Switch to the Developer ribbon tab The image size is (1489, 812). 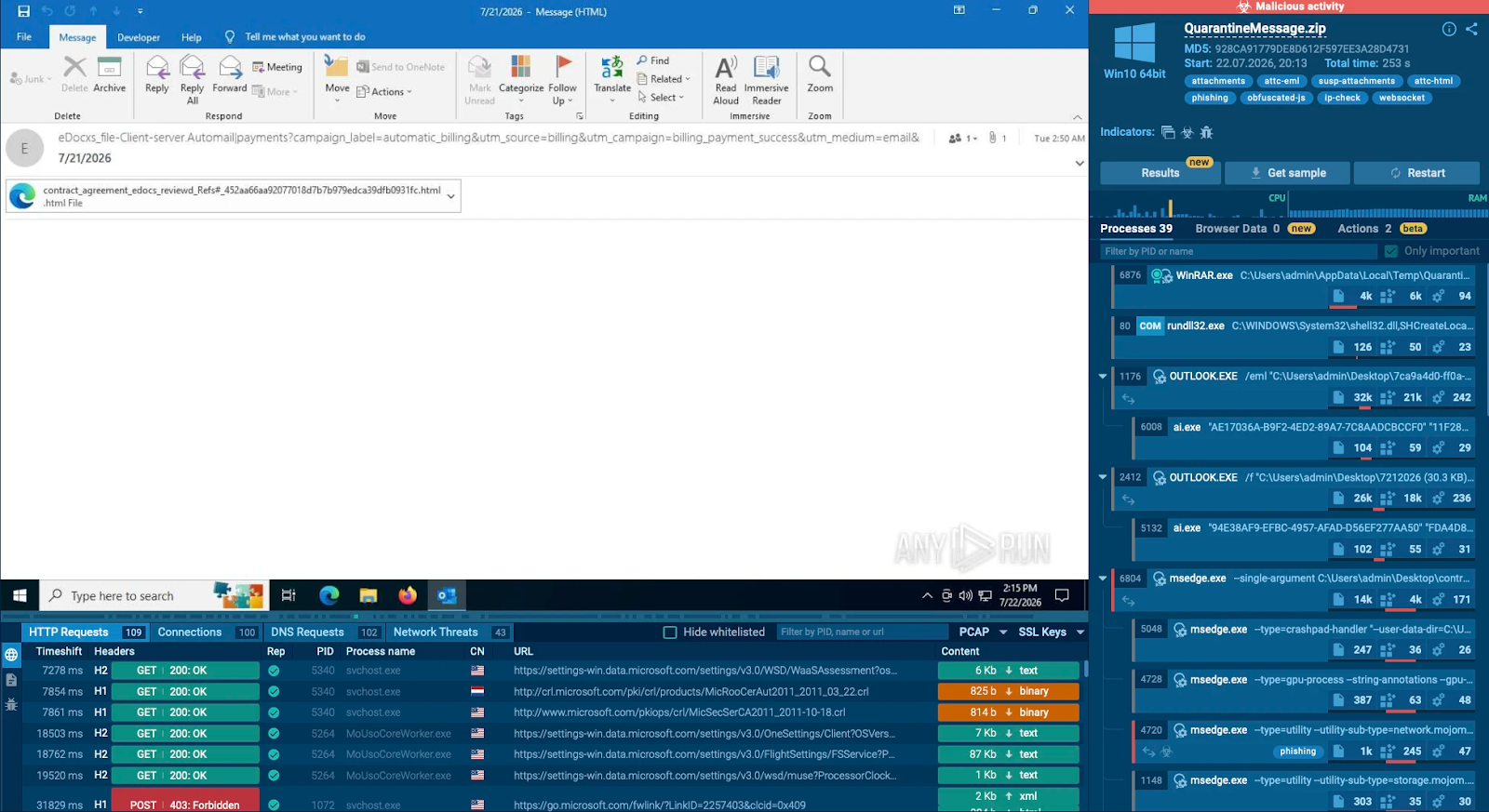[139, 38]
